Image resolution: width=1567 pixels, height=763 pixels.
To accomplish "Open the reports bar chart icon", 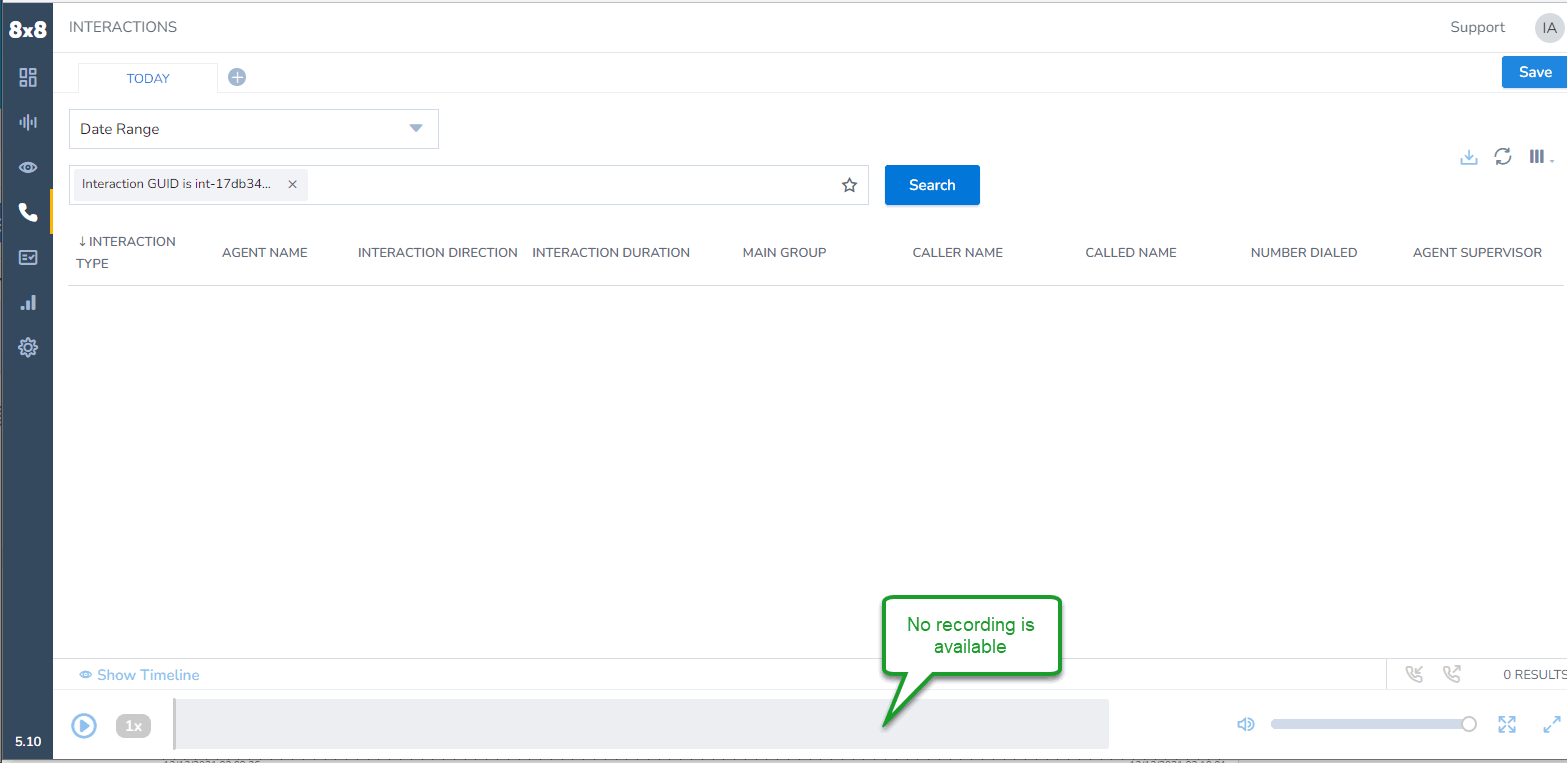I will click(x=28, y=302).
